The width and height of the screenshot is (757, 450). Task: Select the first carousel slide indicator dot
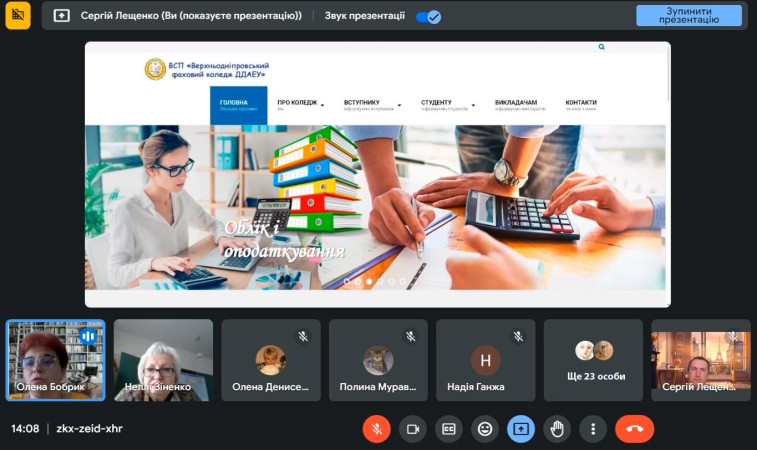[347, 282]
